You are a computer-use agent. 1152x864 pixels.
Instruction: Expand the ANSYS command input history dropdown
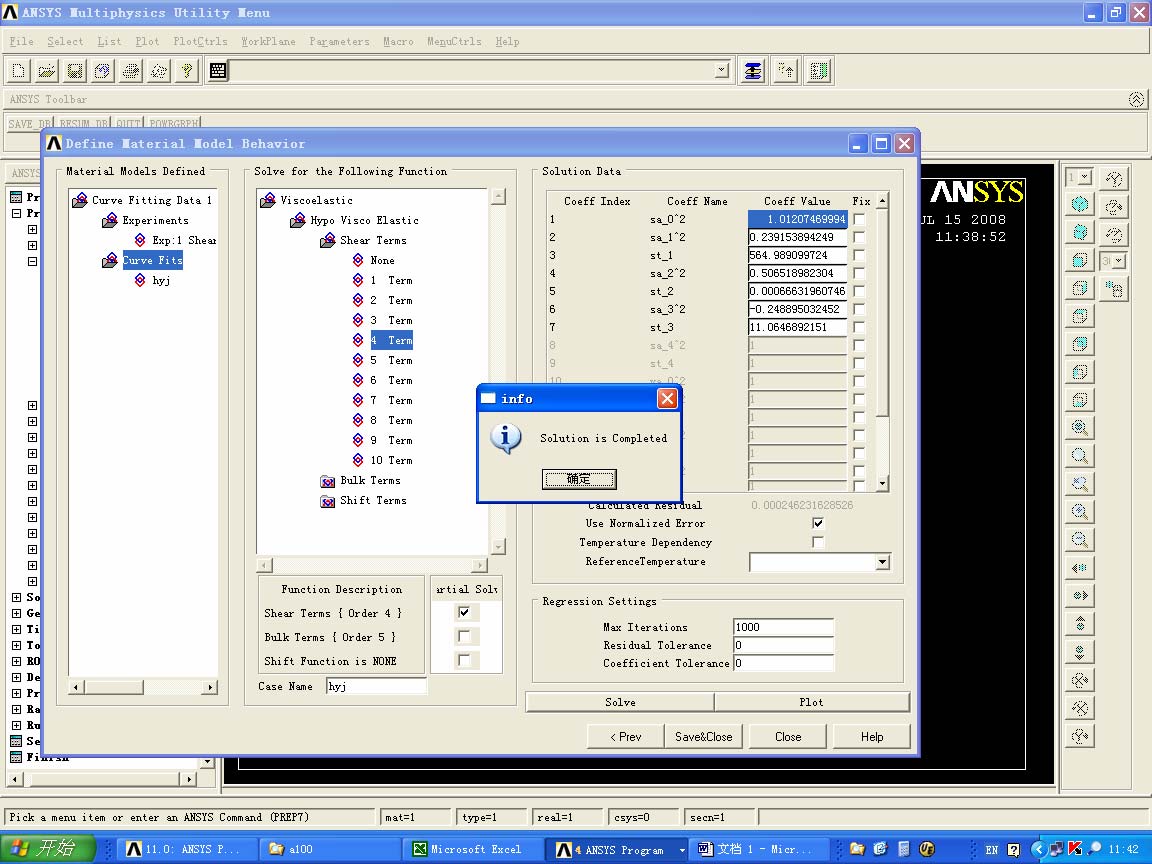pyautogui.click(x=722, y=71)
